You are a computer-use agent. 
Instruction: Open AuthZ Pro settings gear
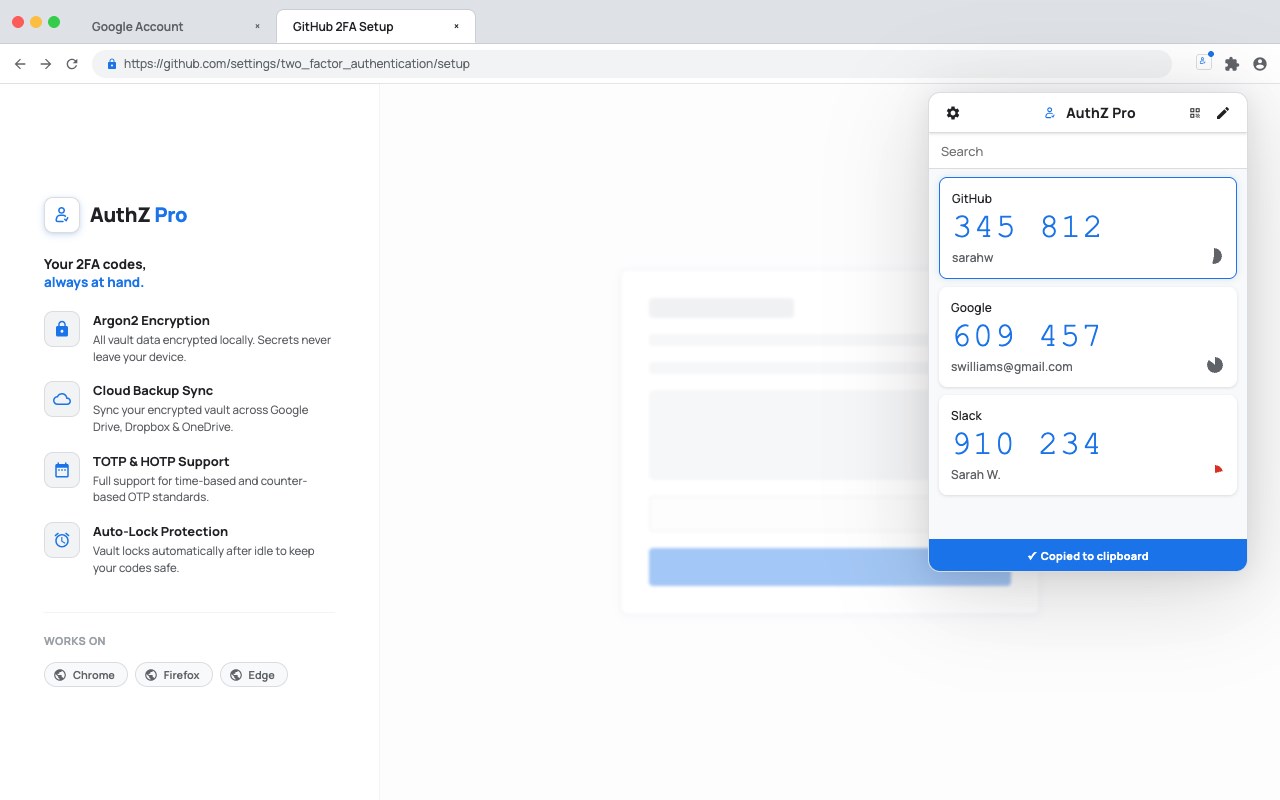pos(953,113)
